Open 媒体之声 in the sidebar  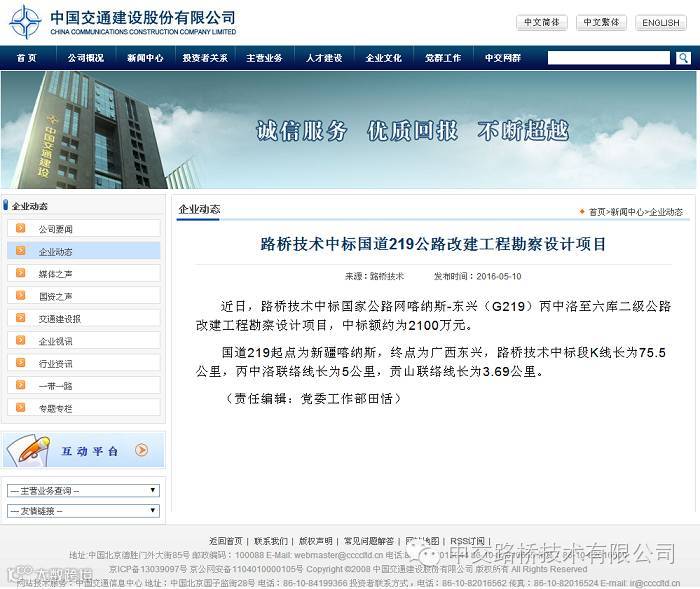pyautogui.click(x=83, y=273)
